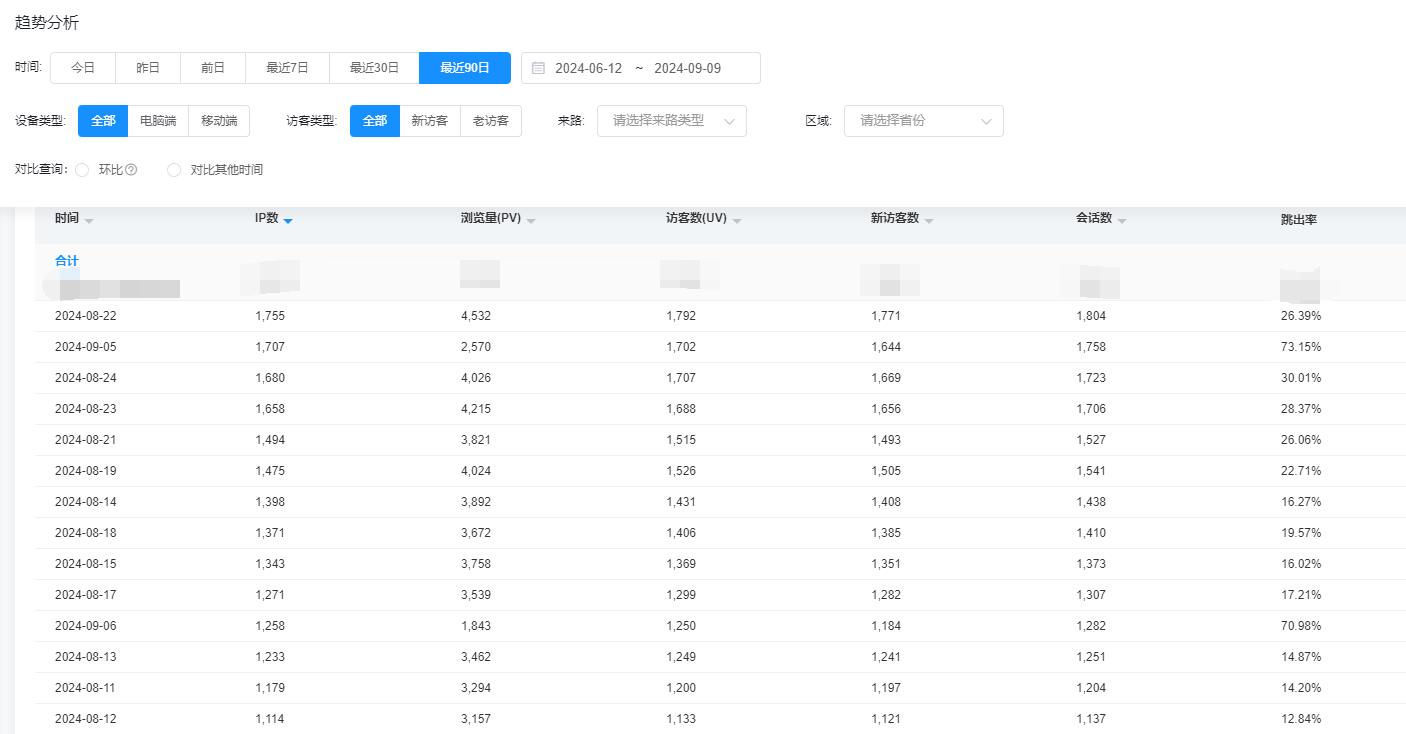Click the start date 2024-06-12 field
The height and width of the screenshot is (734, 1406).
(588, 68)
